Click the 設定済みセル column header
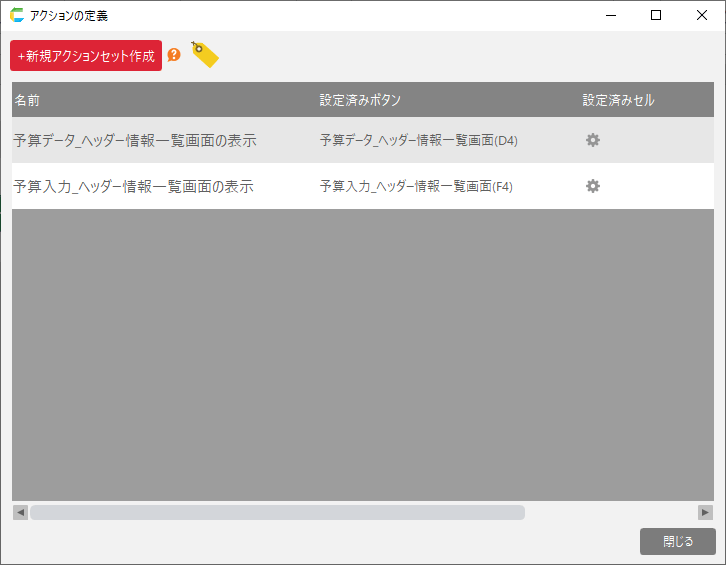Screen dimensions: 726x565 (618, 100)
